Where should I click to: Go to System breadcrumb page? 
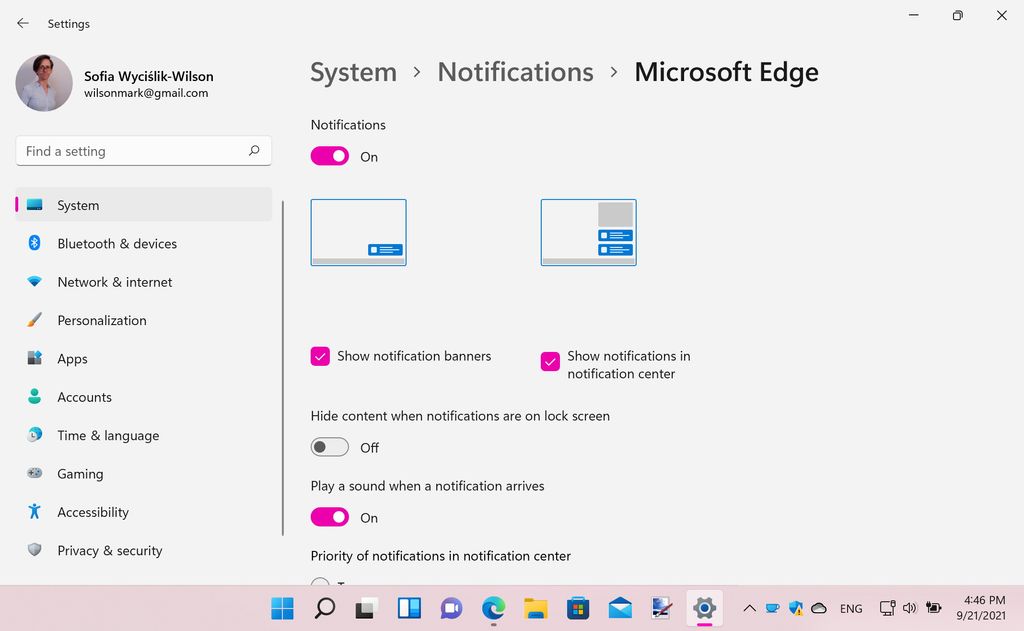click(x=353, y=71)
